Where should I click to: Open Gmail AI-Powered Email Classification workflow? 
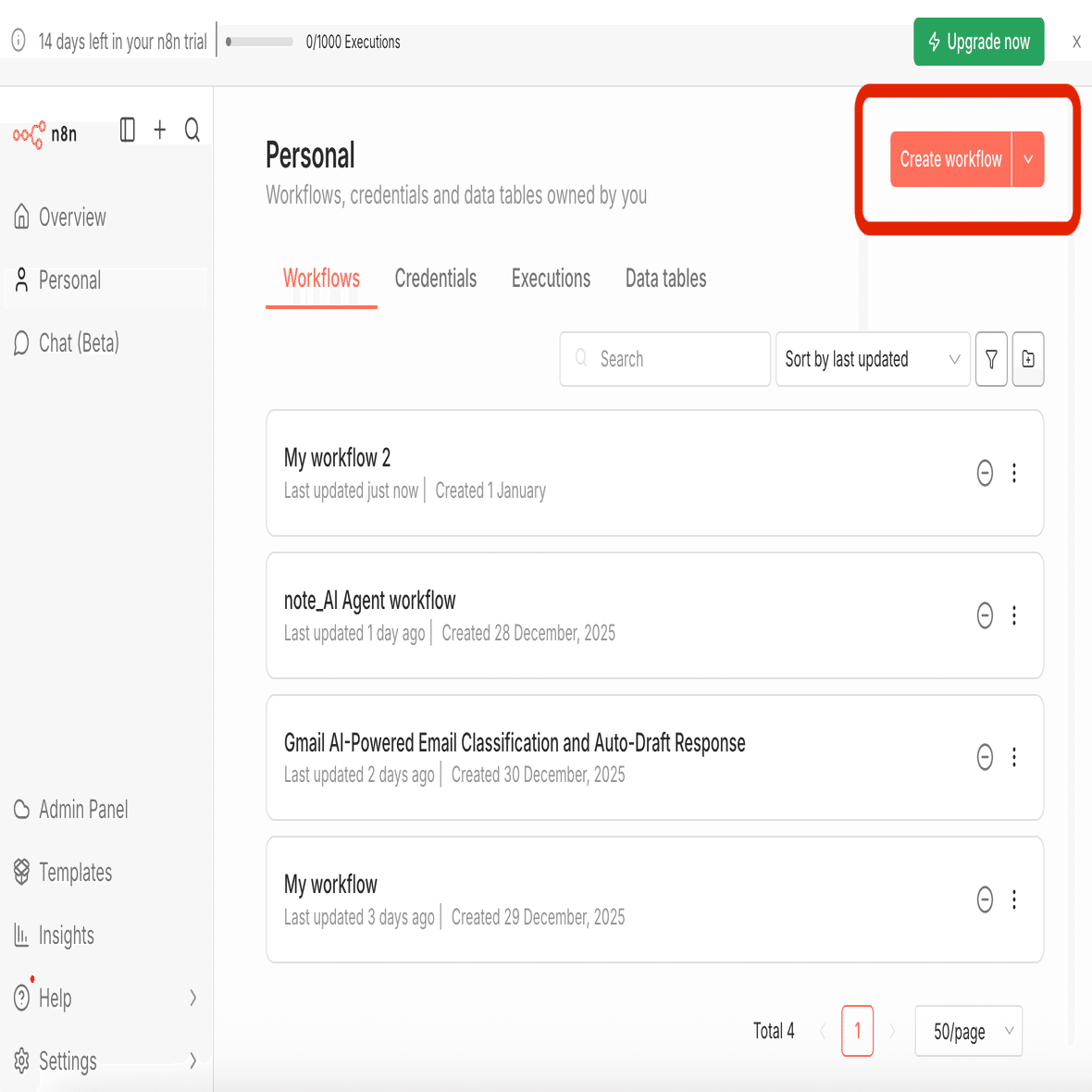(x=515, y=742)
